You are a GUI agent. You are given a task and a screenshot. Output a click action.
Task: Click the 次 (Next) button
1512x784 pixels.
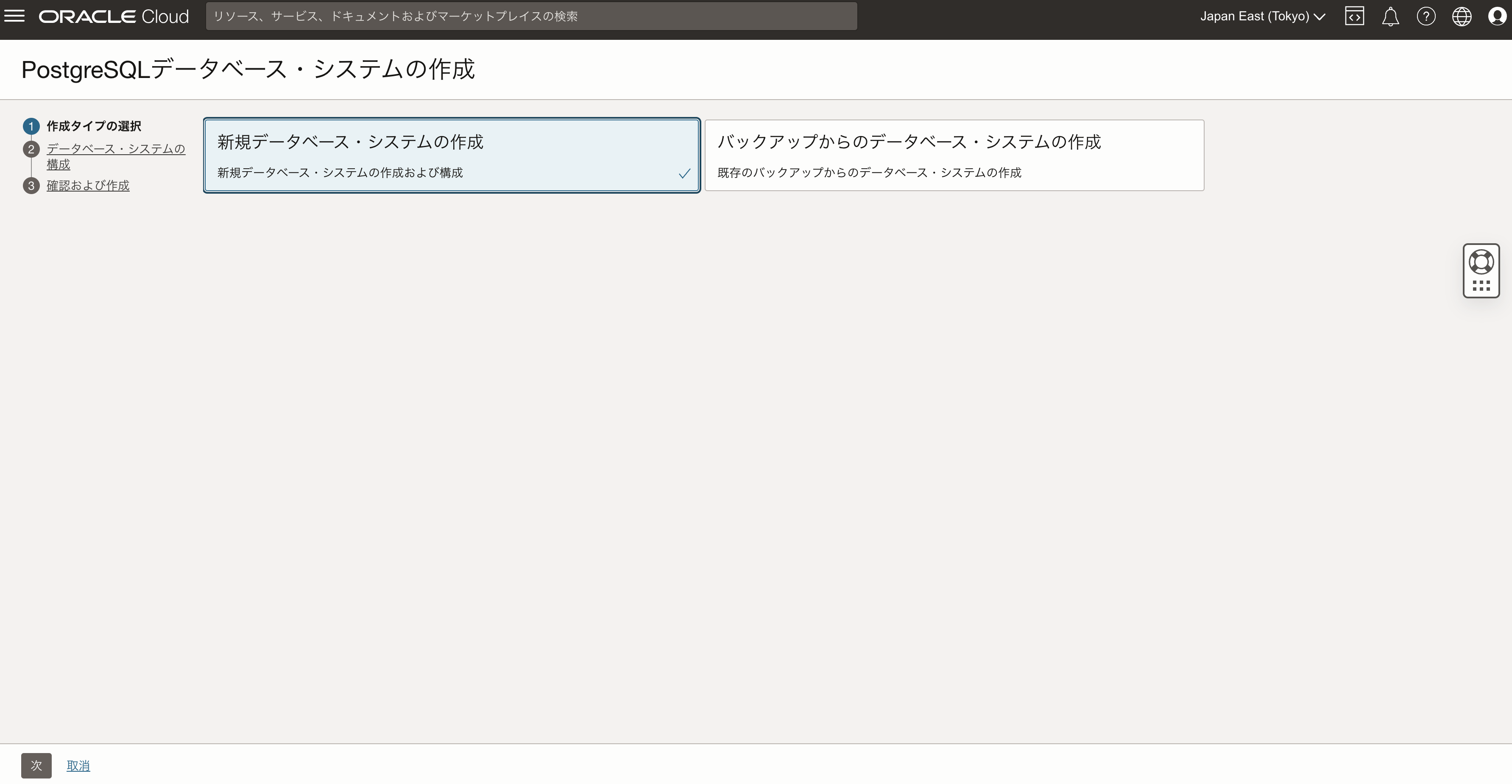36,765
